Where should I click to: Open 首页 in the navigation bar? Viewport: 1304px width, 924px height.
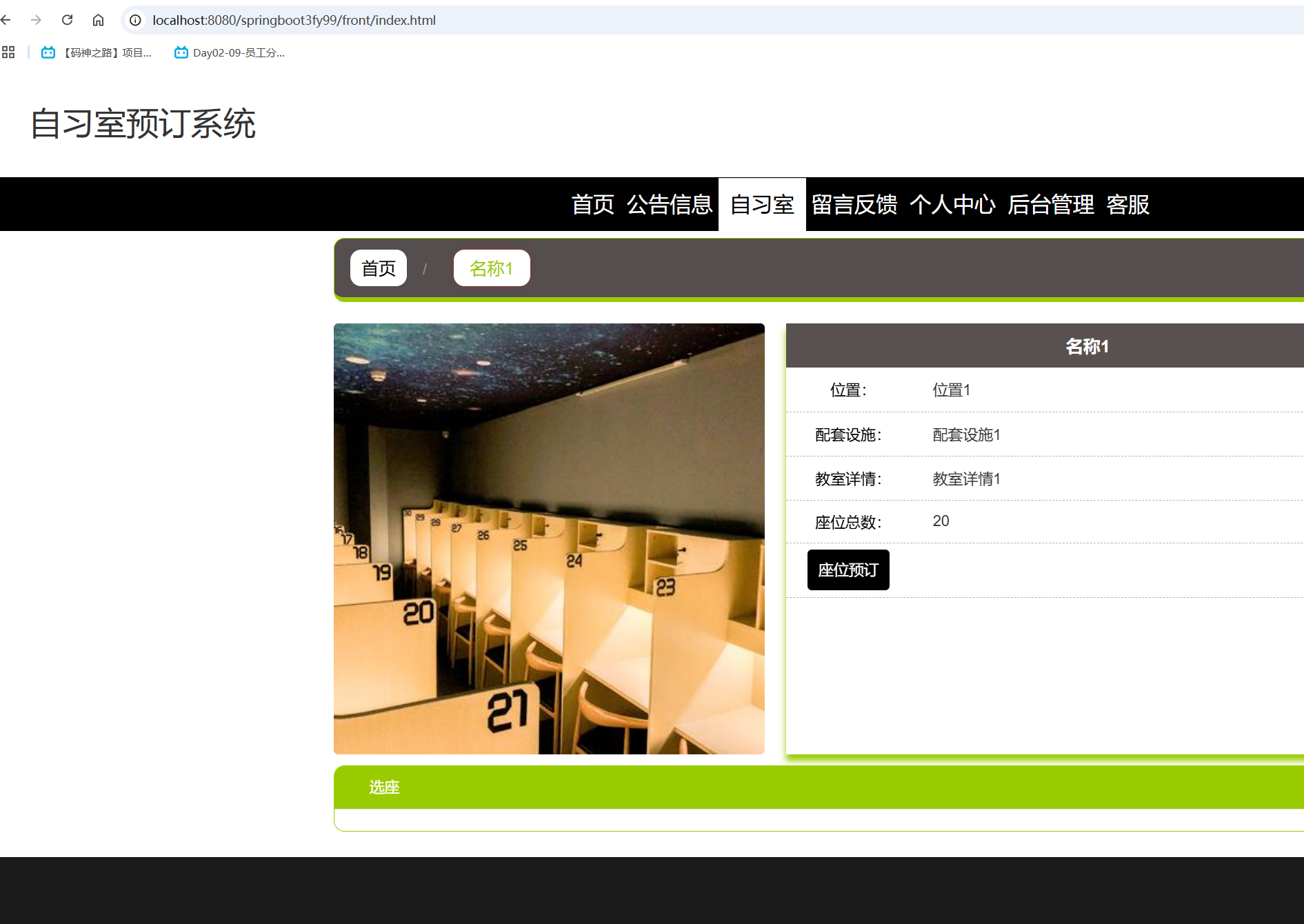592,204
